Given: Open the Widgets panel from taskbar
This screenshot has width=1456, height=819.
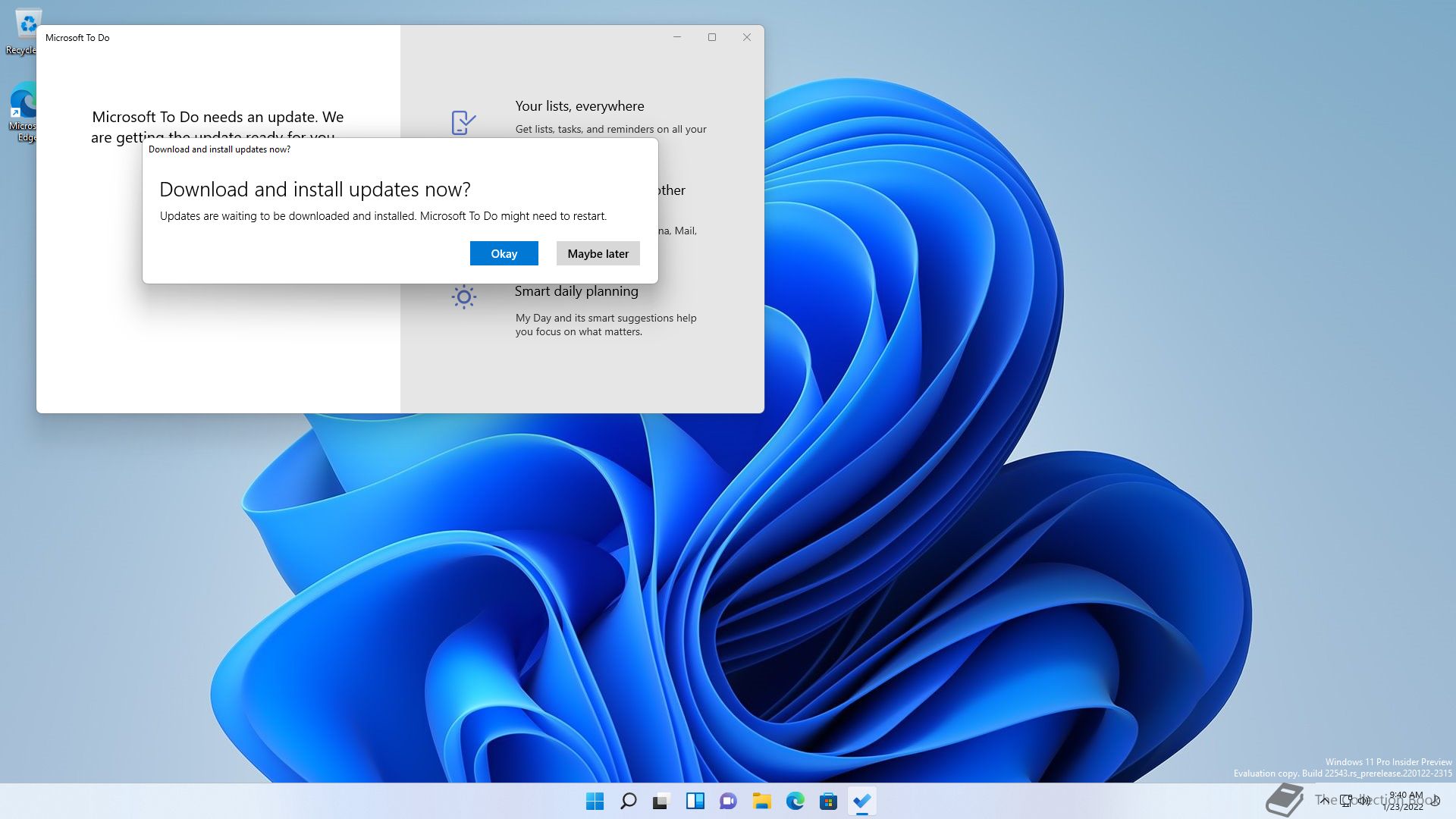Looking at the screenshot, I should [695, 801].
